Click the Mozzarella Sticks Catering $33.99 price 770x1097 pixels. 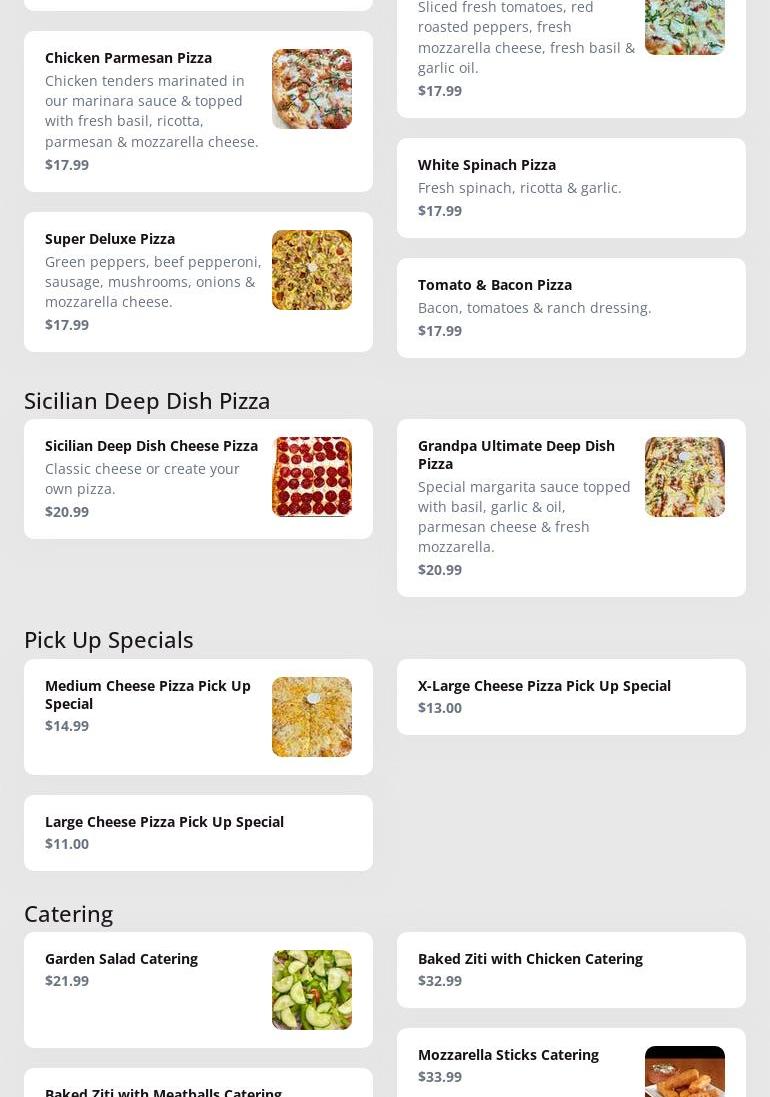(440, 1077)
